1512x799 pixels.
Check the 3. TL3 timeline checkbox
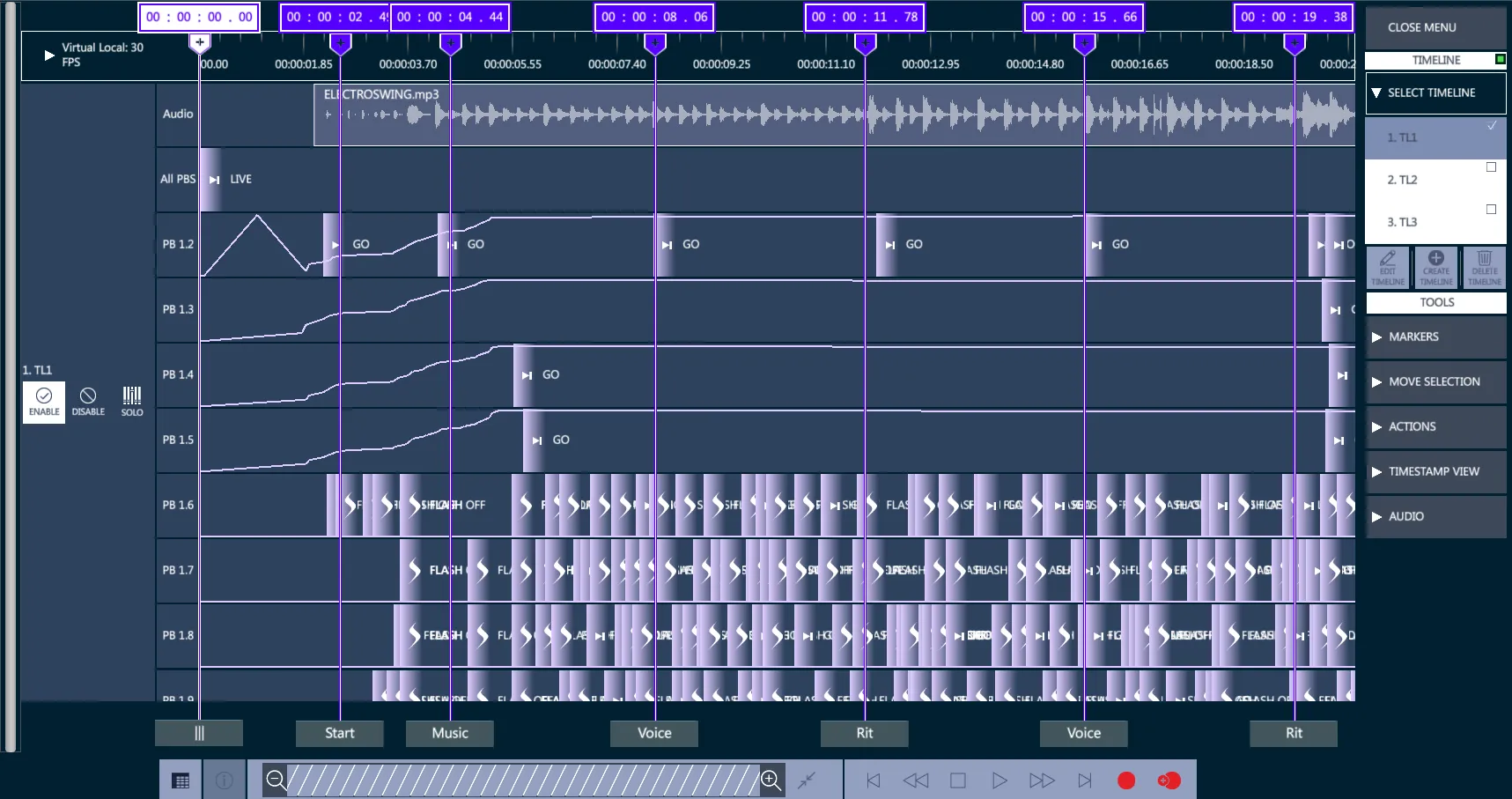click(x=1491, y=210)
